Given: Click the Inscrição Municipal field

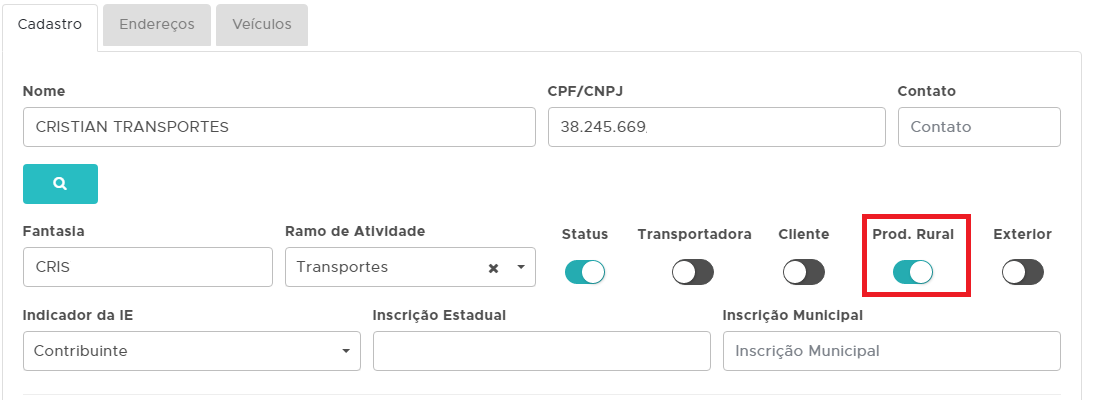Looking at the screenshot, I should 891,351.
